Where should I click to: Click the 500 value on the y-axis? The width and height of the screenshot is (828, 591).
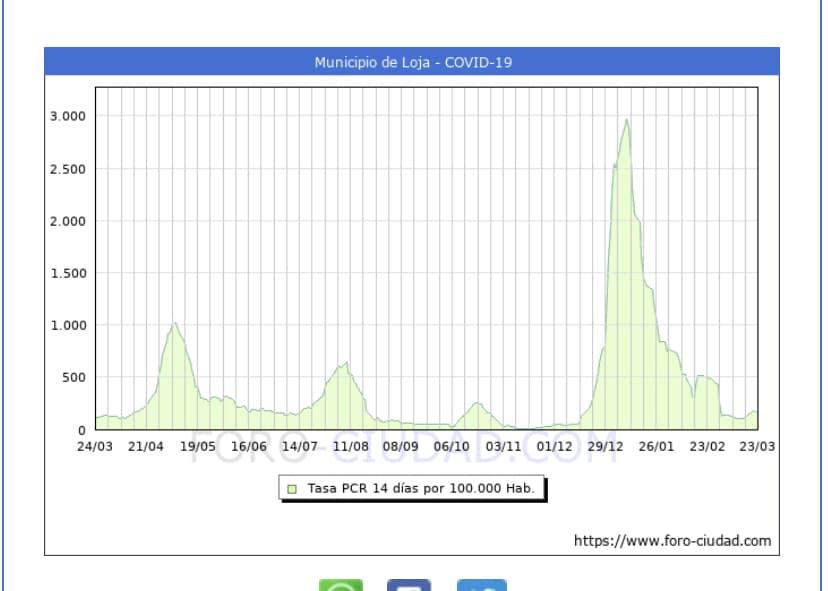coord(74,377)
